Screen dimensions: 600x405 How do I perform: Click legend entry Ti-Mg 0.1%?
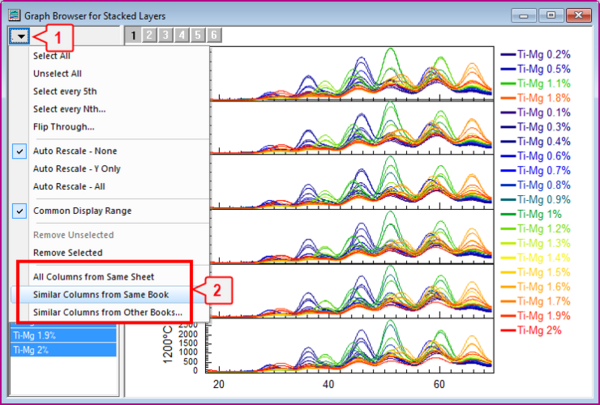pos(535,113)
